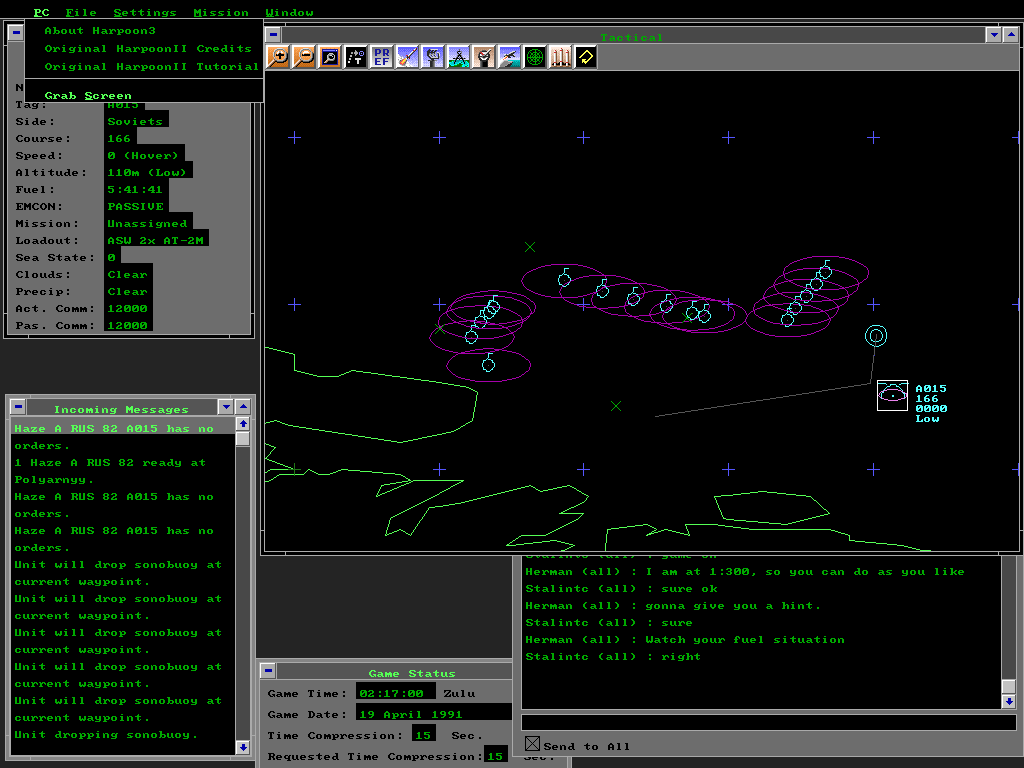Click the fist gauntlet icon
This screenshot has width=1024, height=768.
[x=432, y=57]
